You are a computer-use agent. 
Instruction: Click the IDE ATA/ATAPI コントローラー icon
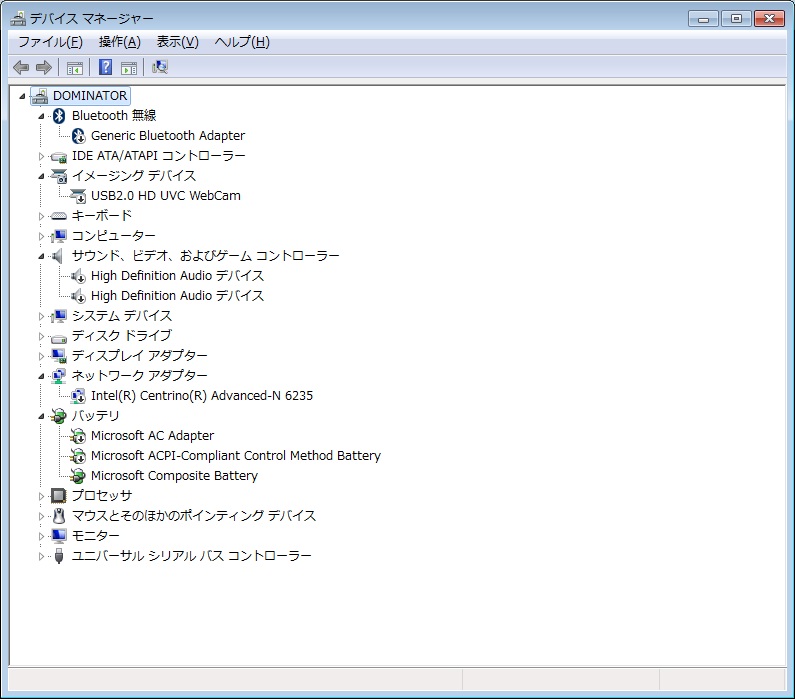point(59,157)
